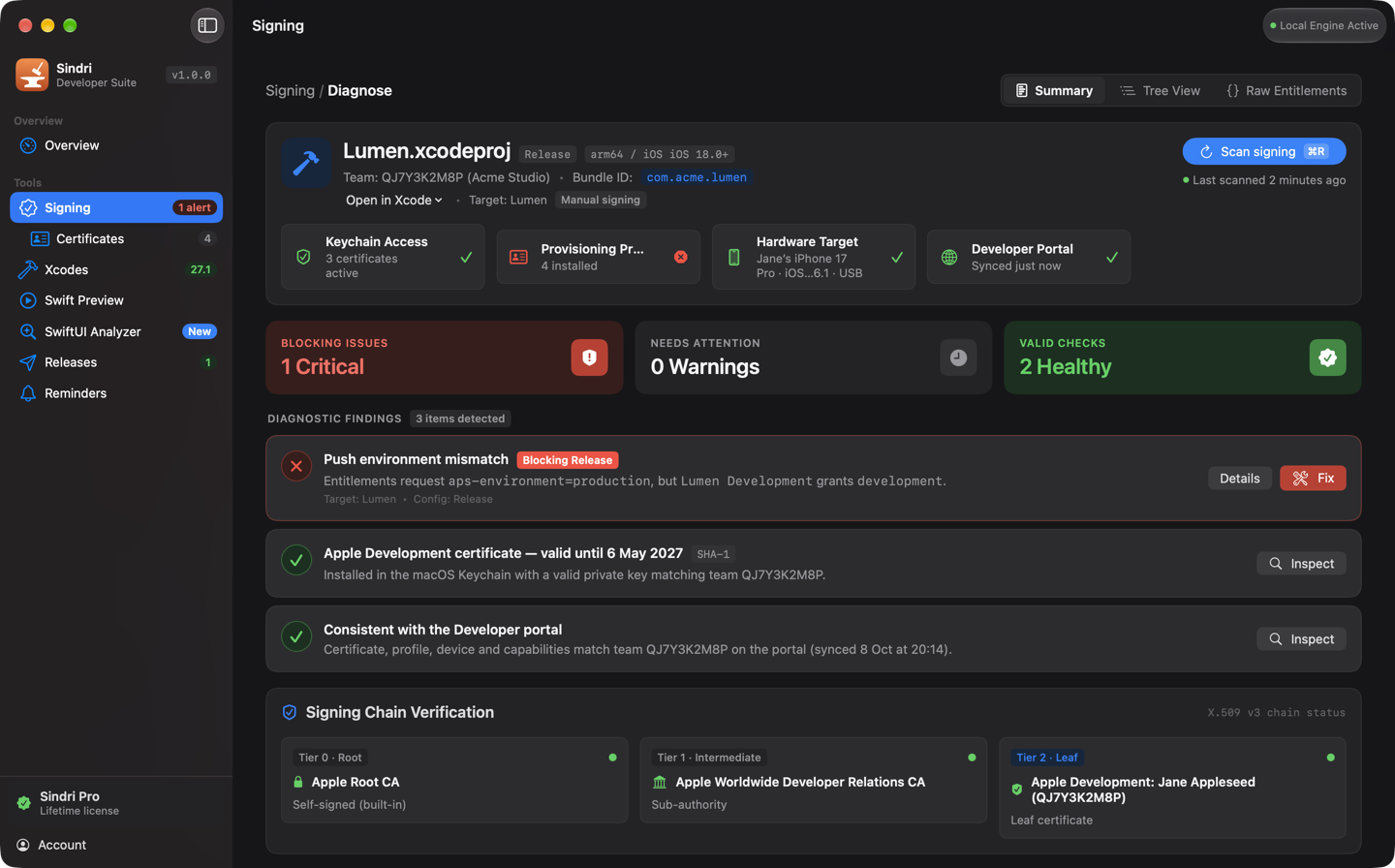Open SwiftUI Analyzer

tap(116, 331)
